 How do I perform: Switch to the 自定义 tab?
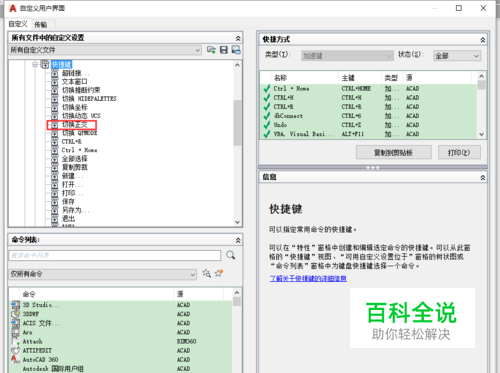point(18,24)
